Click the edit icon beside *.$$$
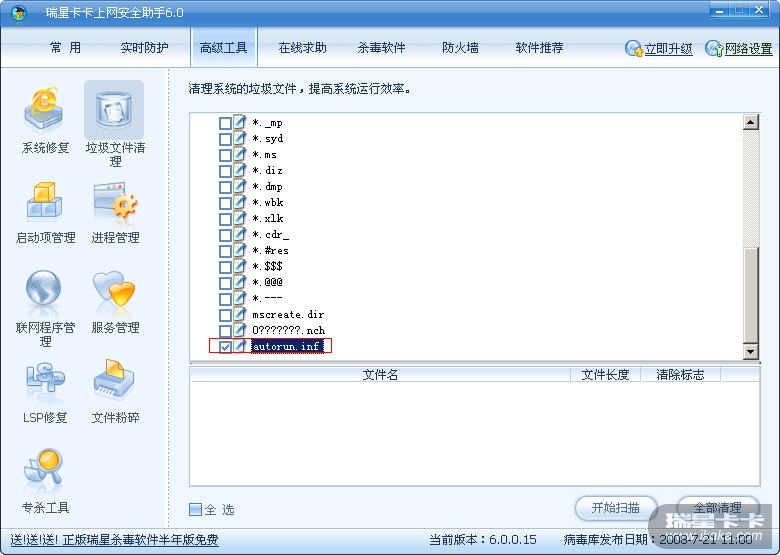The height and width of the screenshot is (555, 780). tap(239, 266)
